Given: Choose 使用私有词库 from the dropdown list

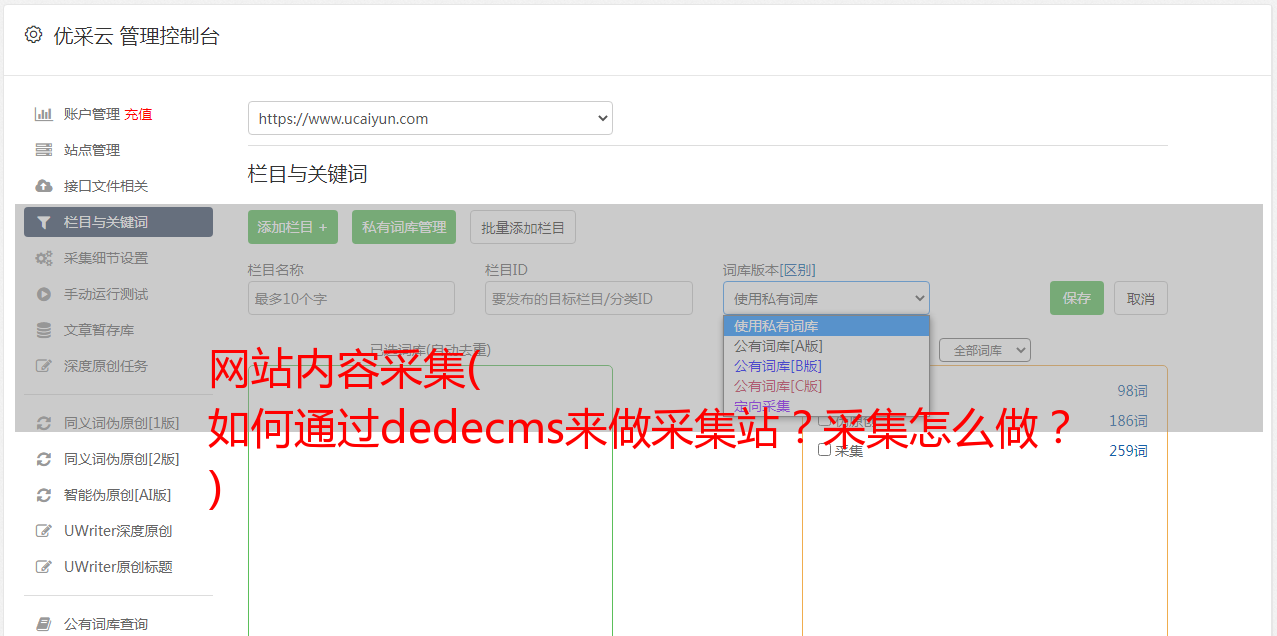Looking at the screenshot, I should (x=826, y=326).
